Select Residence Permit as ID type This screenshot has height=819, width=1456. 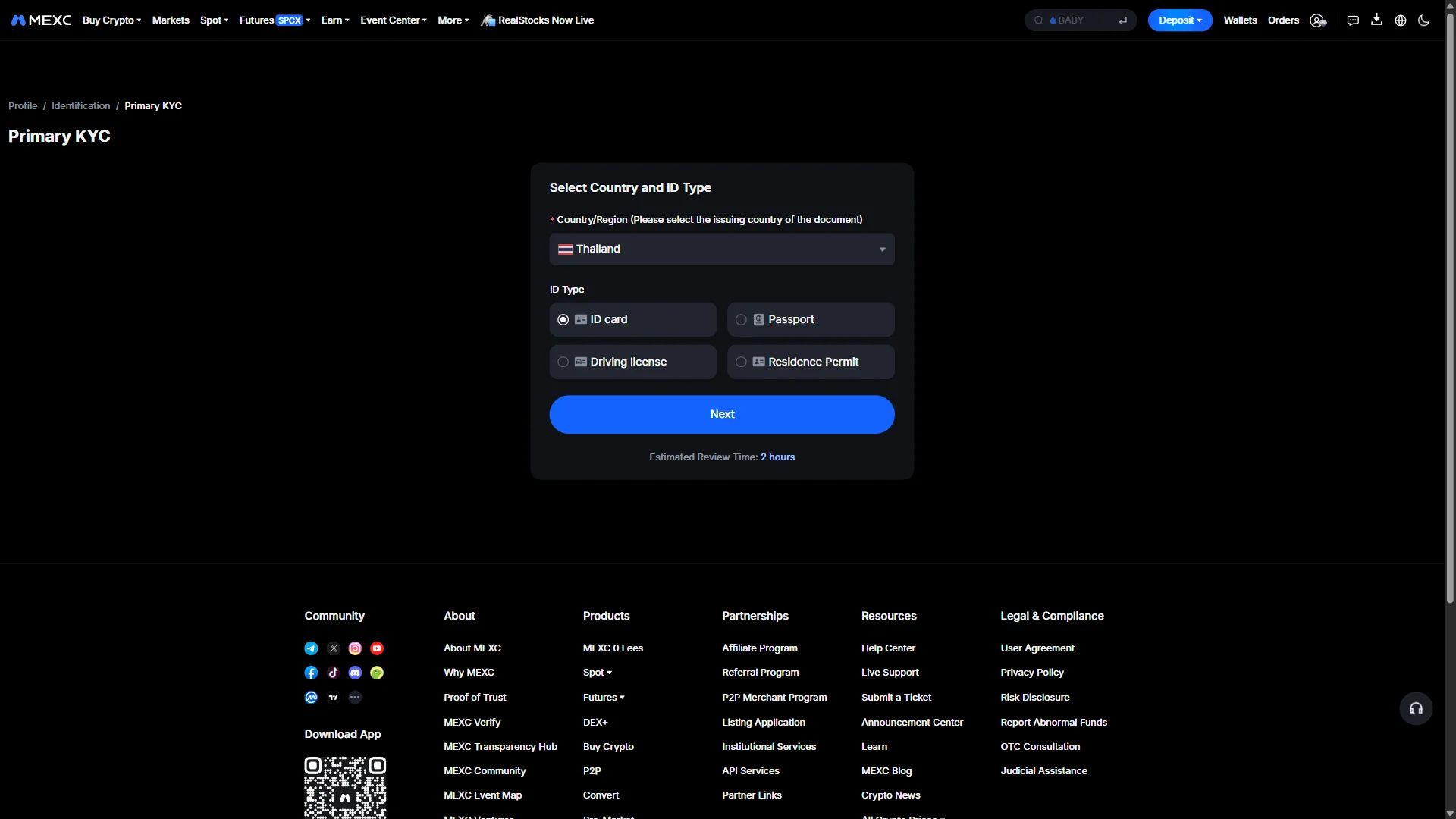(x=811, y=362)
